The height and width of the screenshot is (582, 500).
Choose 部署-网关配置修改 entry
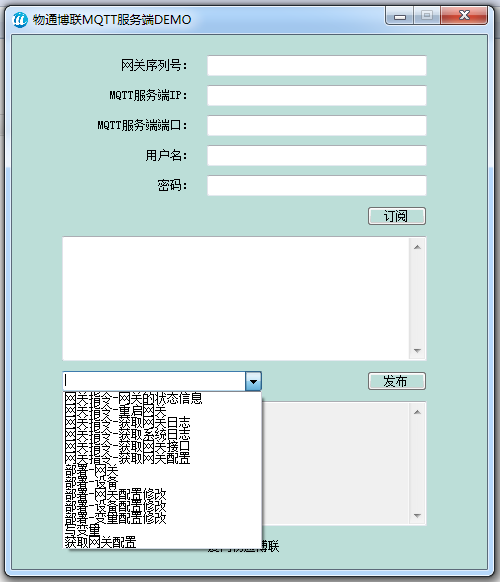(162, 494)
